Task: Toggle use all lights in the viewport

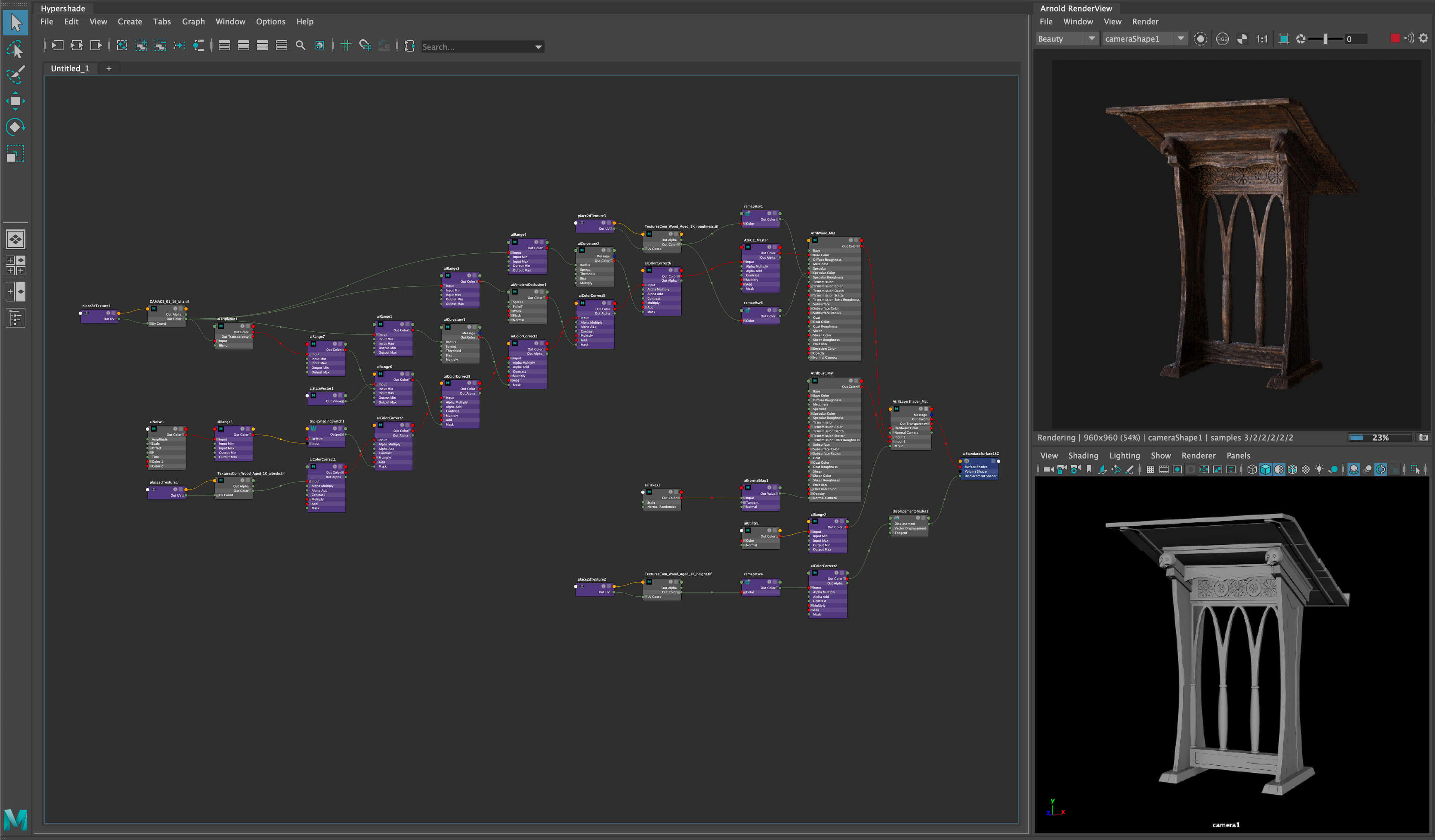Action: (1319, 469)
